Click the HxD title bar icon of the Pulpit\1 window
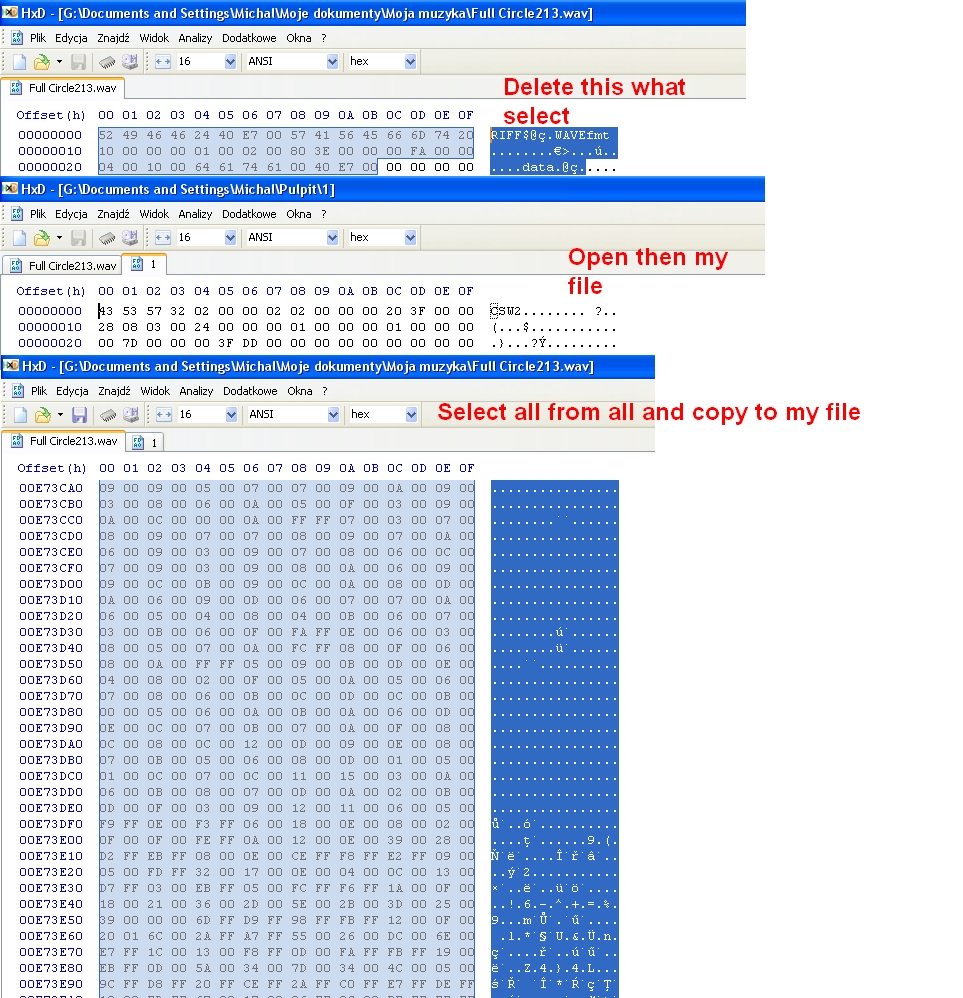 10,190
